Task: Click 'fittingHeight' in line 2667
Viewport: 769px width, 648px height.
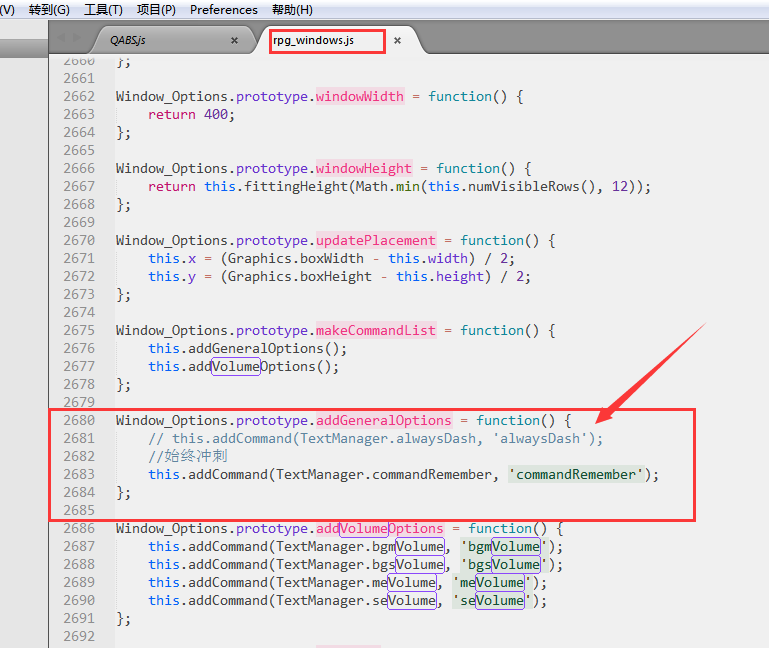Action: click(296, 186)
